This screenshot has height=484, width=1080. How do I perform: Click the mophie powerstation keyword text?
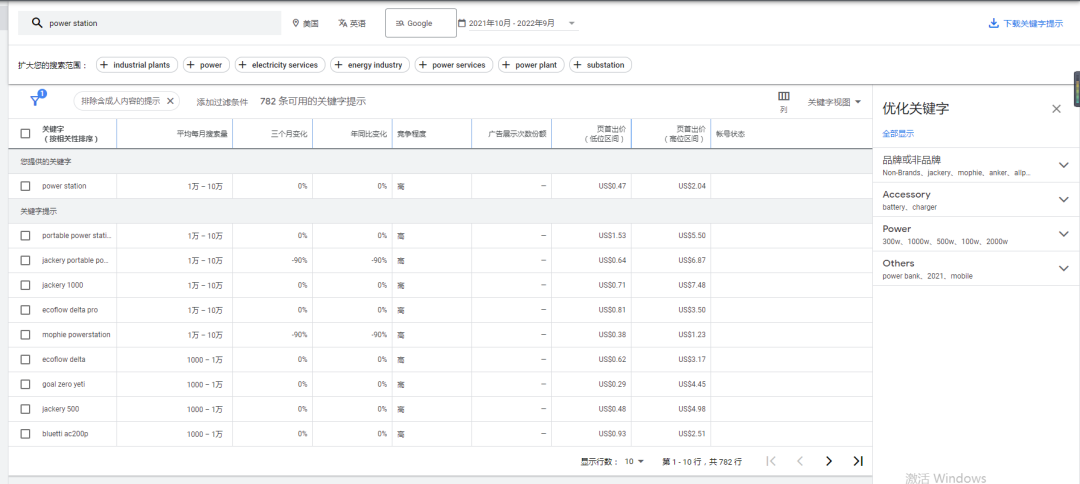(x=76, y=335)
